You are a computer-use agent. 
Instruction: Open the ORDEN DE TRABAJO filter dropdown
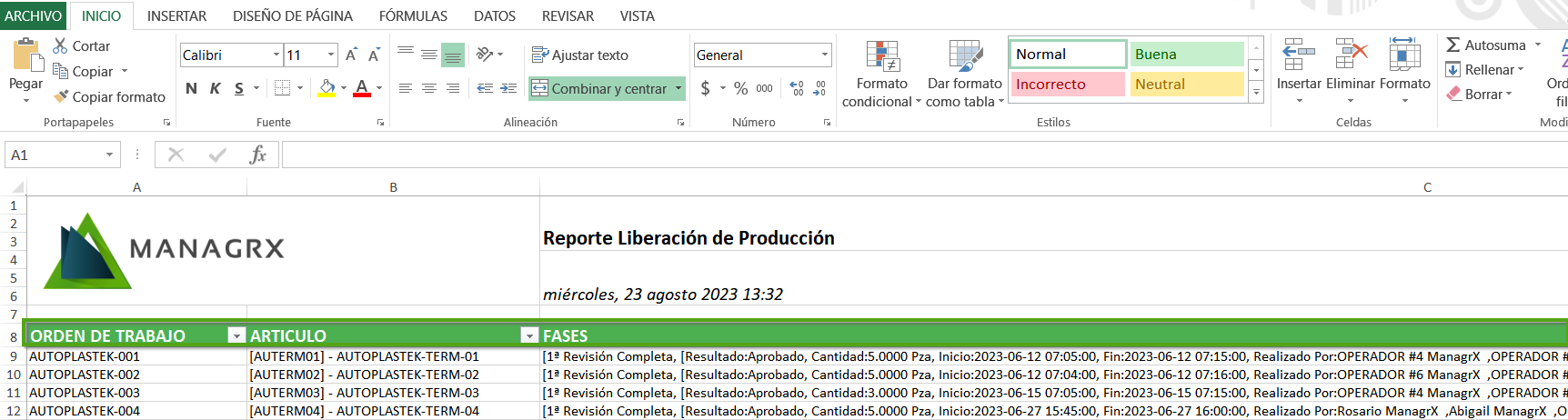236,335
